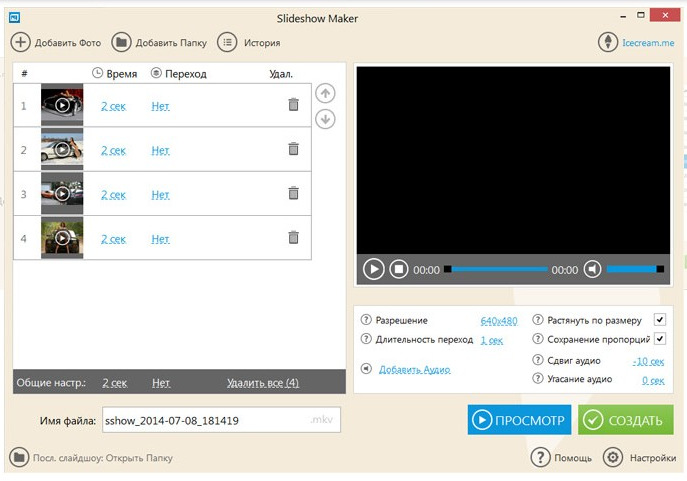Click Открыть Папку text at bottom

coord(139,458)
